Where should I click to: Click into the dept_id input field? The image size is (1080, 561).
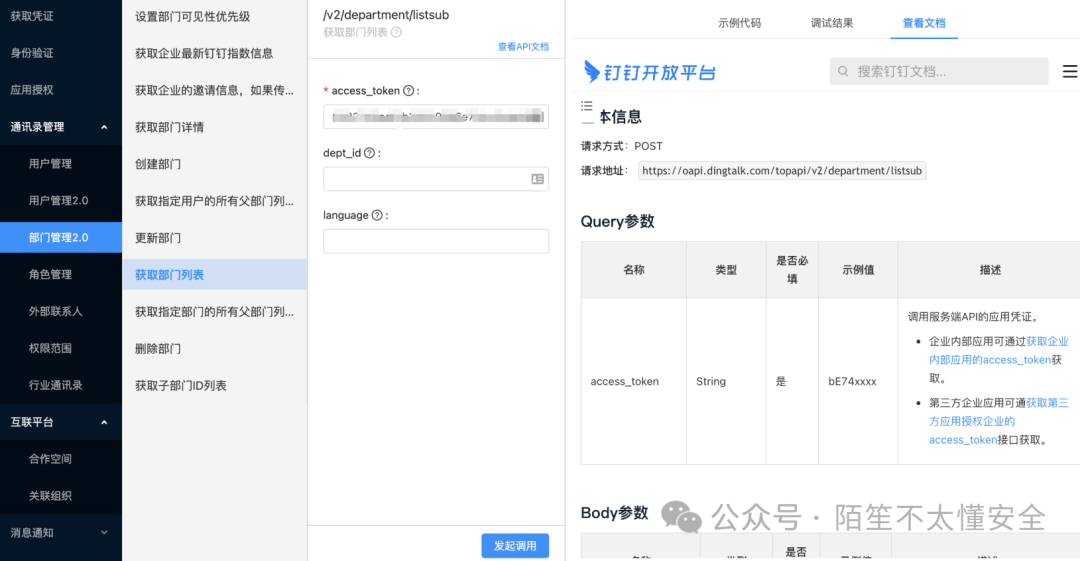tap(435, 179)
